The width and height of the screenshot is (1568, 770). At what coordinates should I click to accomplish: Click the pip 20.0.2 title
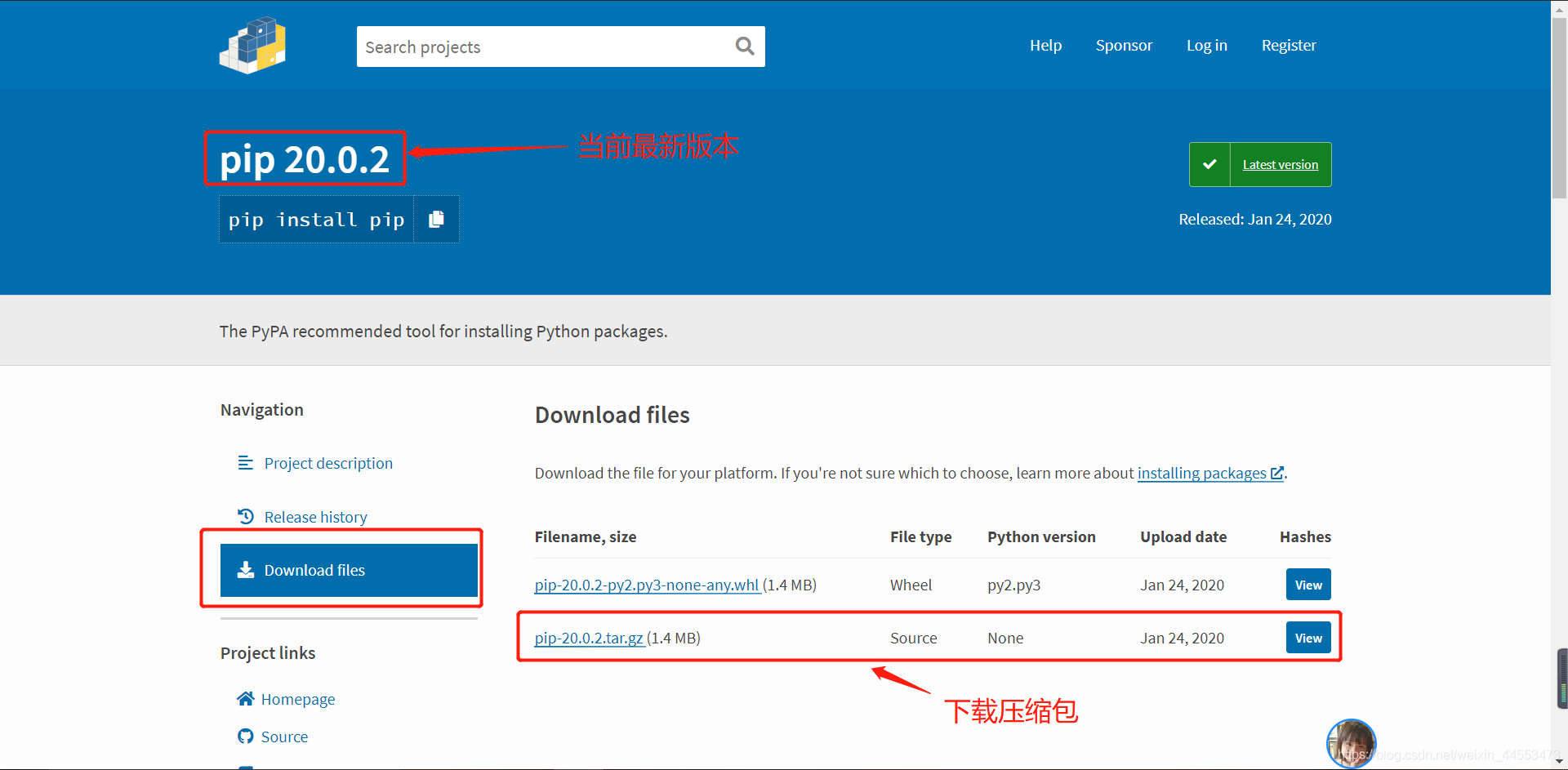305,159
